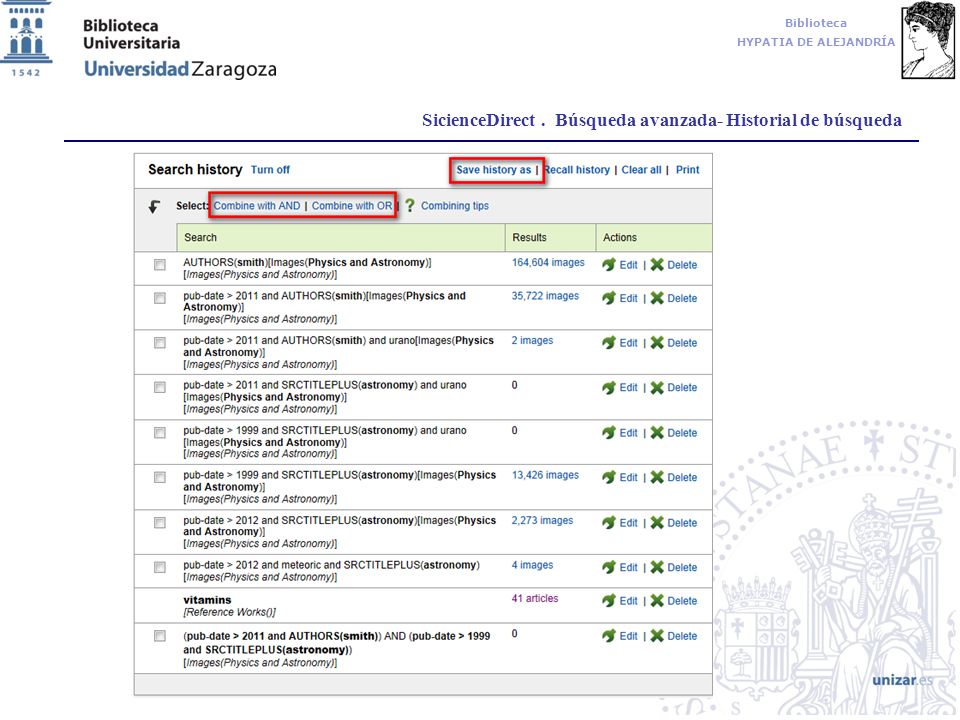
Task: Check the checkbox for the 2 images urano search
Action: [160, 343]
